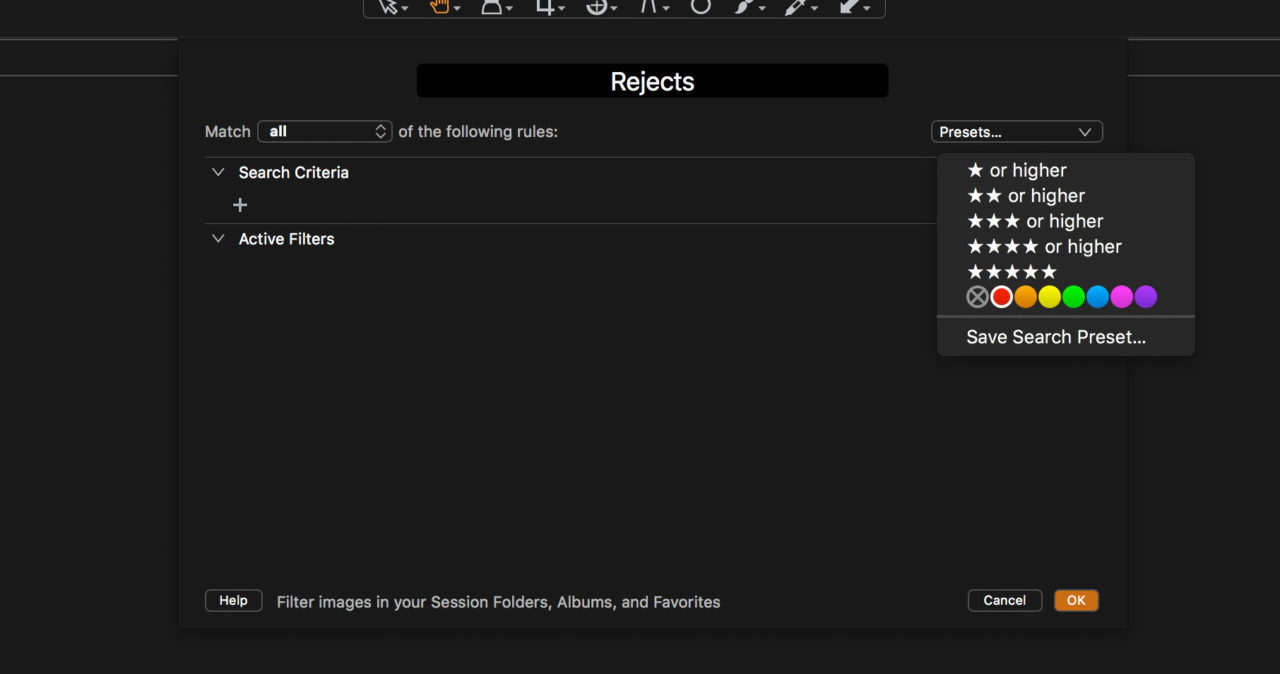Pick the red color tag

pyautogui.click(x=1001, y=297)
